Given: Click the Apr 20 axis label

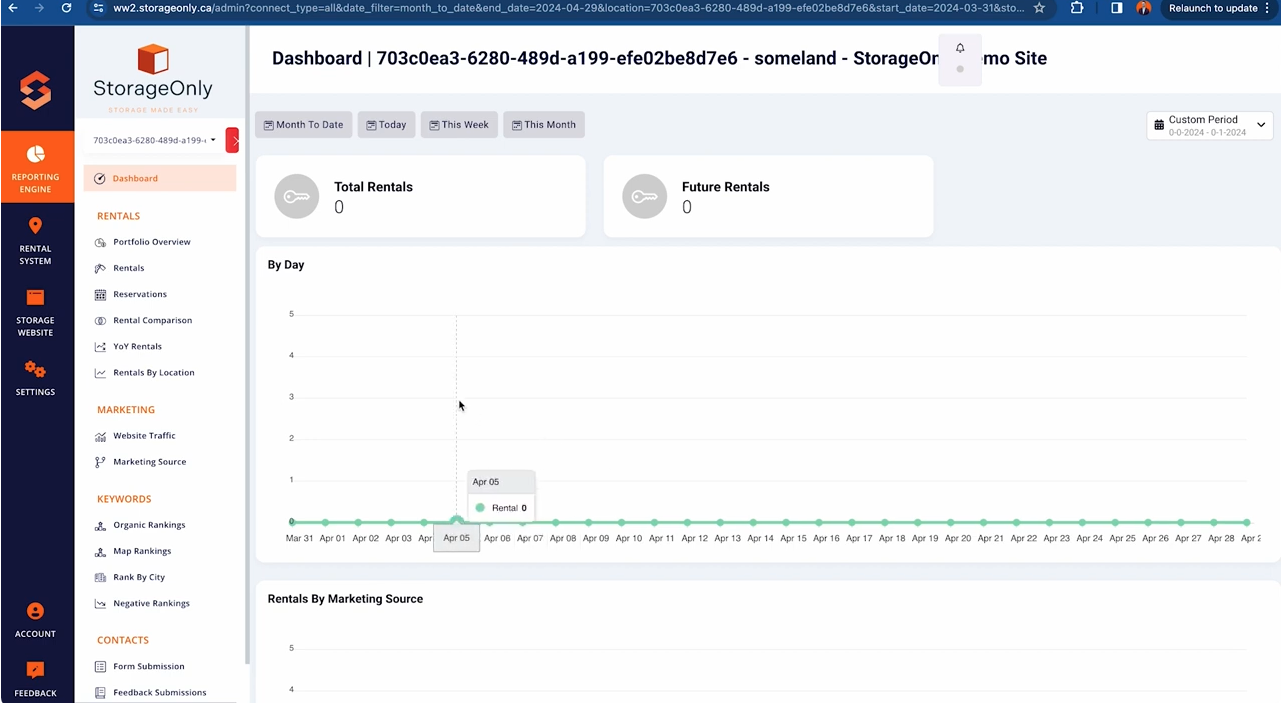Looking at the screenshot, I should point(958,538).
